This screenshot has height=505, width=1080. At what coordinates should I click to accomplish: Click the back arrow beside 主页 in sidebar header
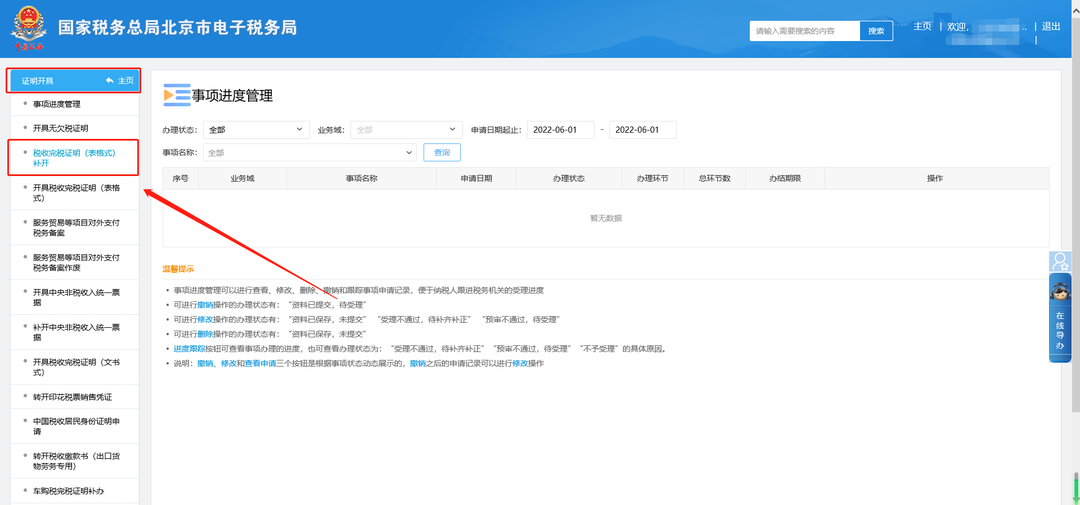(x=110, y=81)
